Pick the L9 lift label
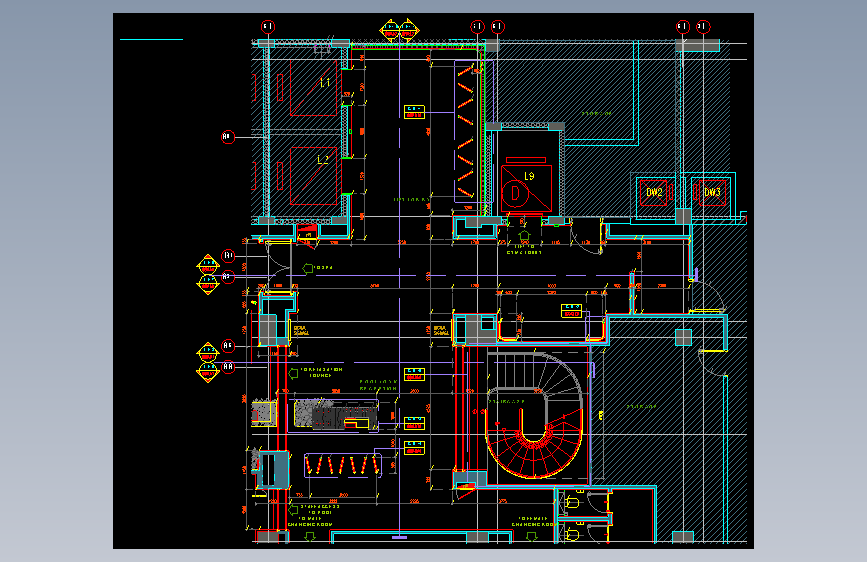 click(x=529, y=176)
